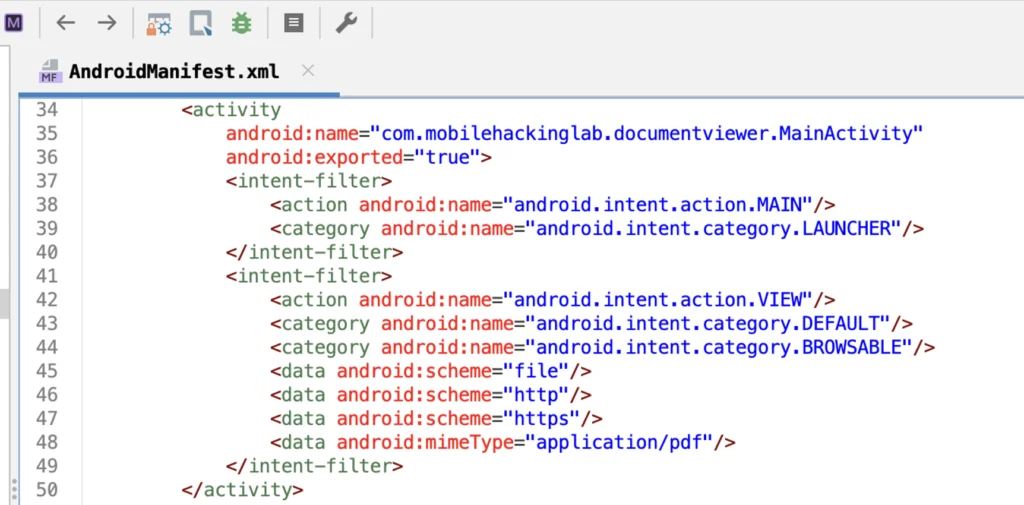Toggle the deobfuscation icon with lock and gear

click(x=159, y=24)
